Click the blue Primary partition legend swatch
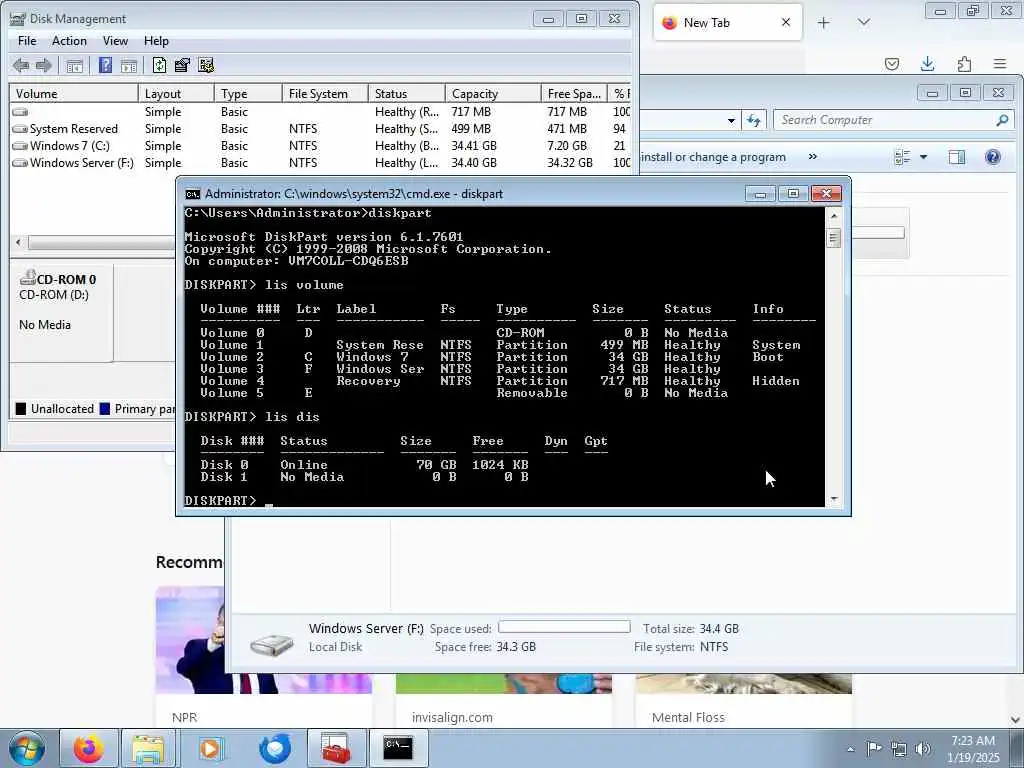1024x768 pixels. [104, 409]
